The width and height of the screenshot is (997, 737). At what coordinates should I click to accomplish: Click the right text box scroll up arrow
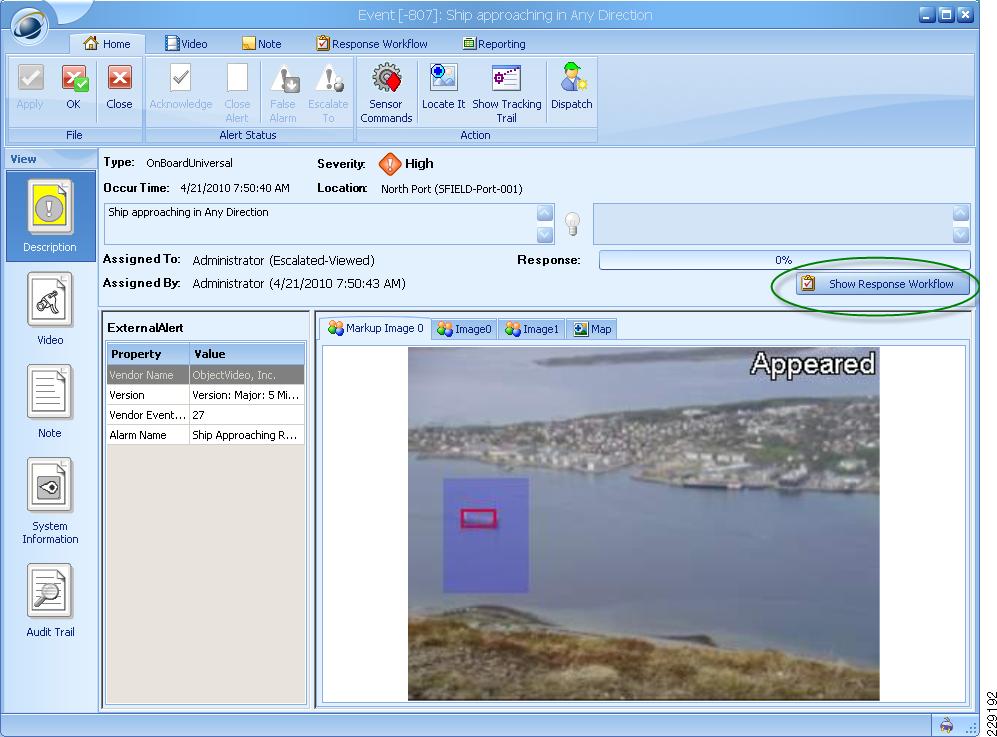[x=961, y=213]
